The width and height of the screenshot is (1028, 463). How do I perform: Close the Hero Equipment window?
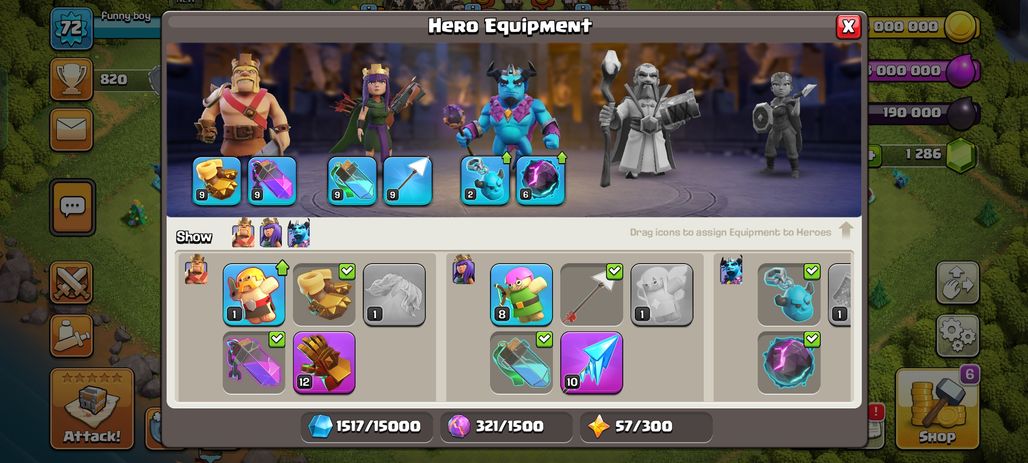(x=848, y=26)
